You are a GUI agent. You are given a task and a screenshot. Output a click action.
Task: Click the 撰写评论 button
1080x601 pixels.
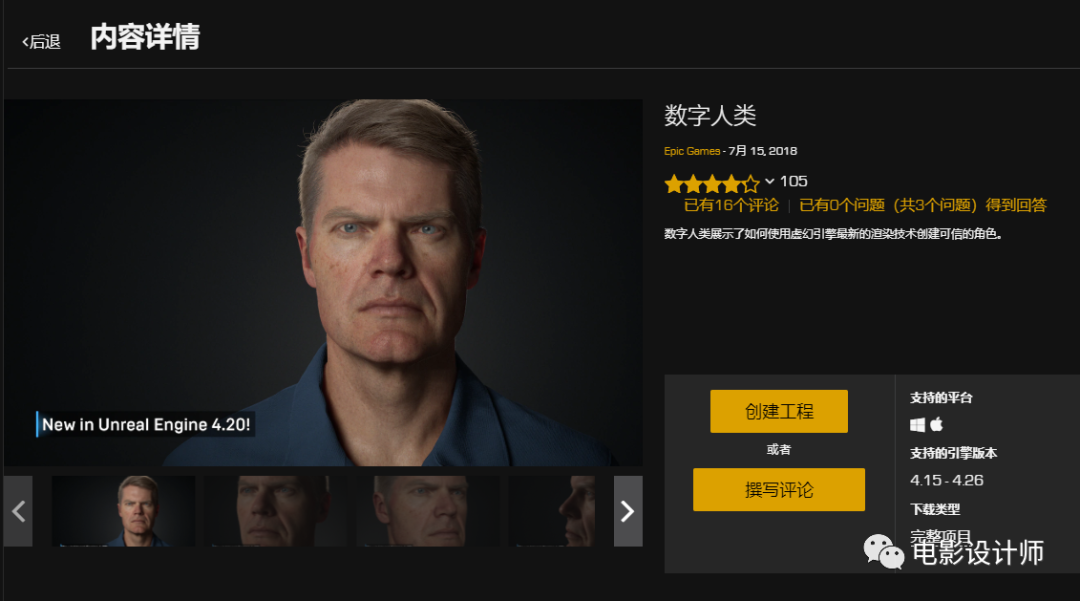point(779,489)
